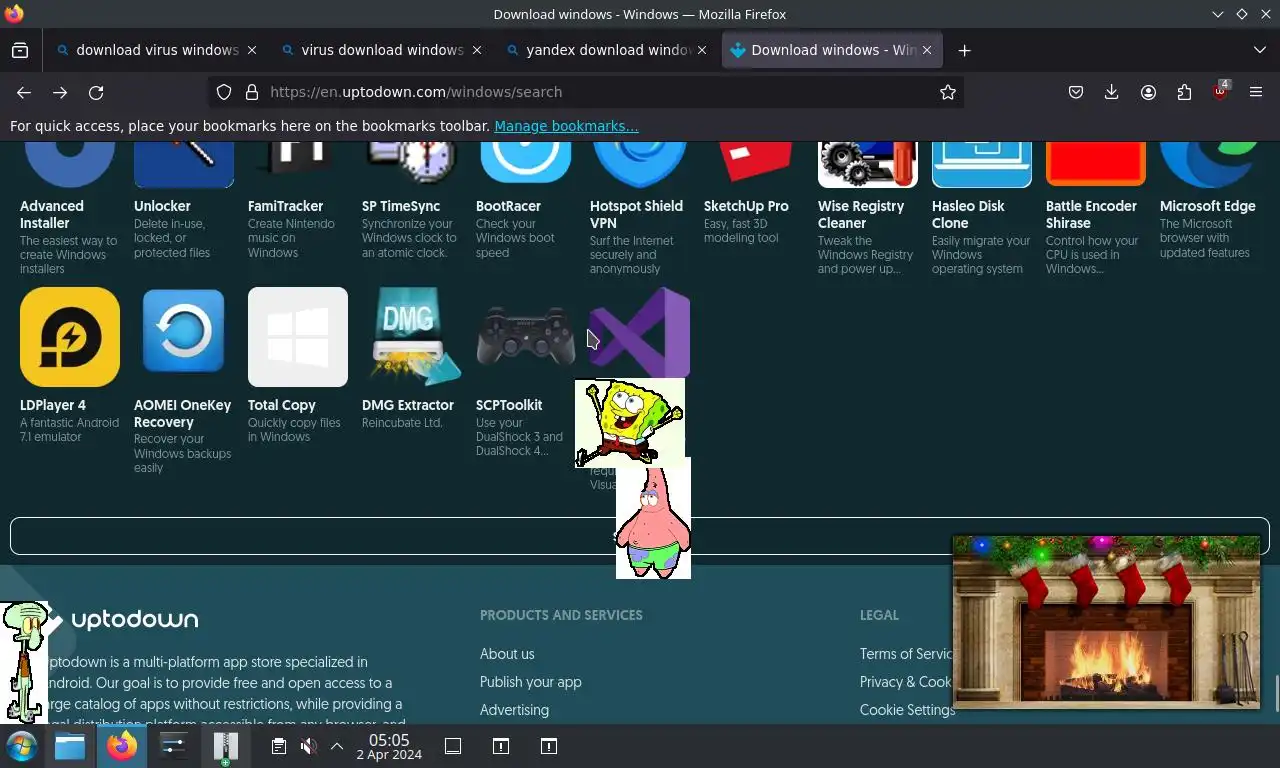The image size is (1280, 768).
Task: Close the 'download virus windows' tab
Action: coord(252,50)
